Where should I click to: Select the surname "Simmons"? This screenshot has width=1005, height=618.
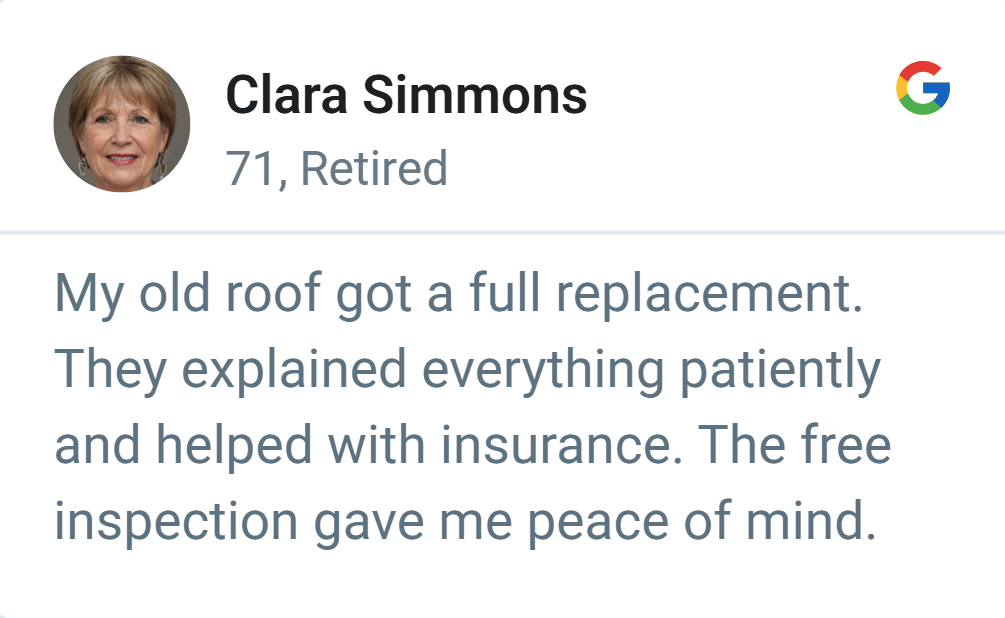473,96
